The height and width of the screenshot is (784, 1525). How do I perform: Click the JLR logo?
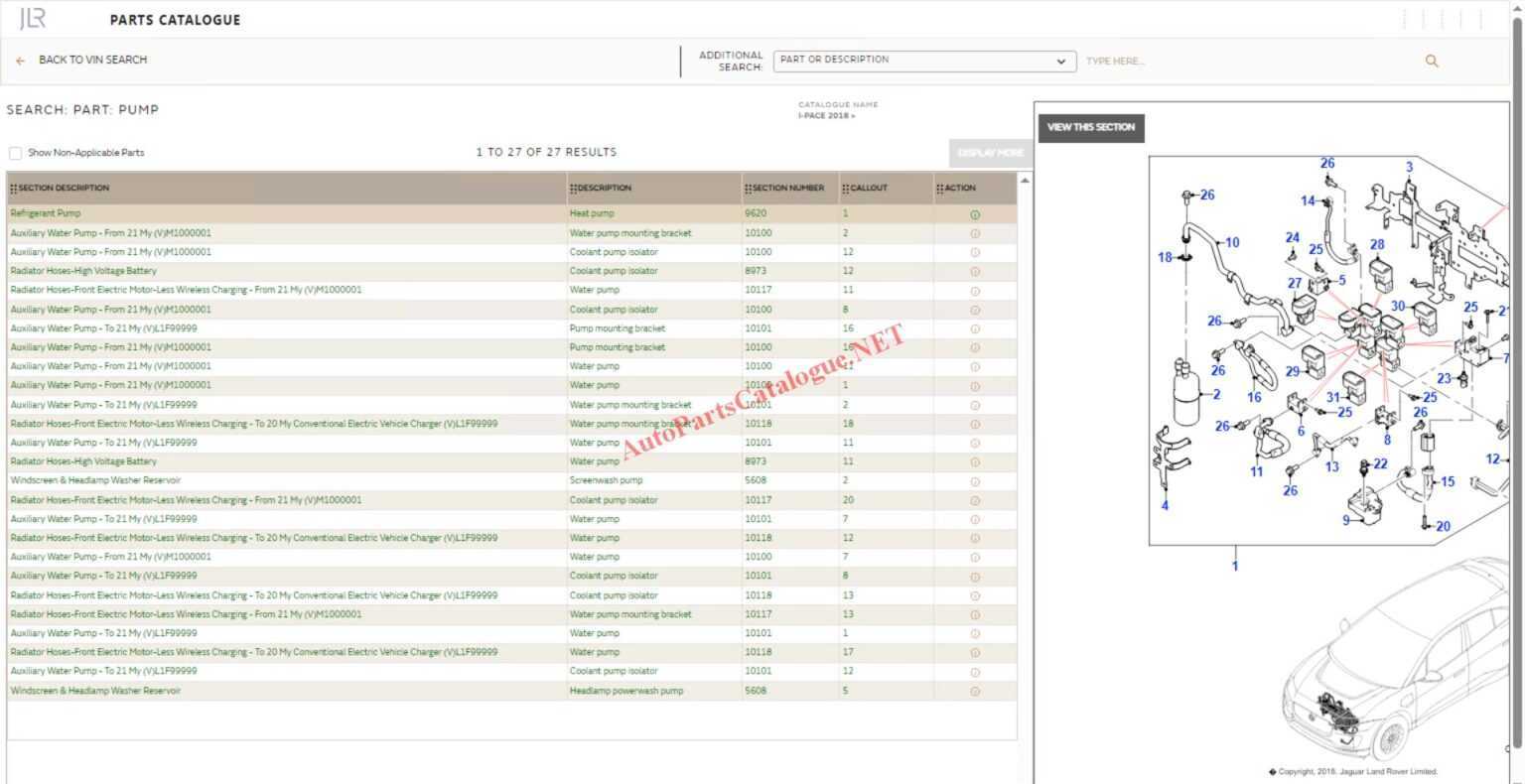33,19
